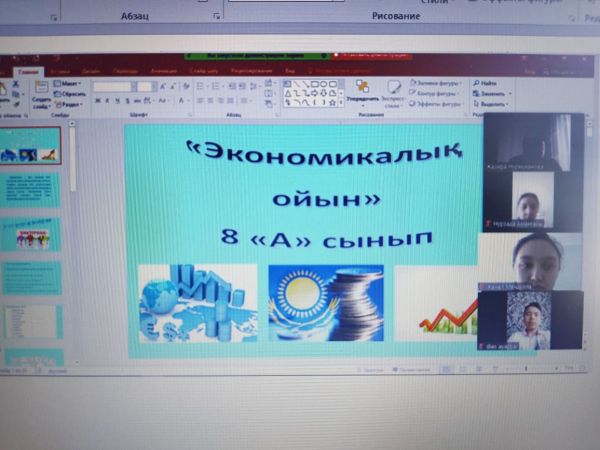Screen dimensions: 600x450
Task: Switch to the Вставка ribbon tab
Action: 62,71
